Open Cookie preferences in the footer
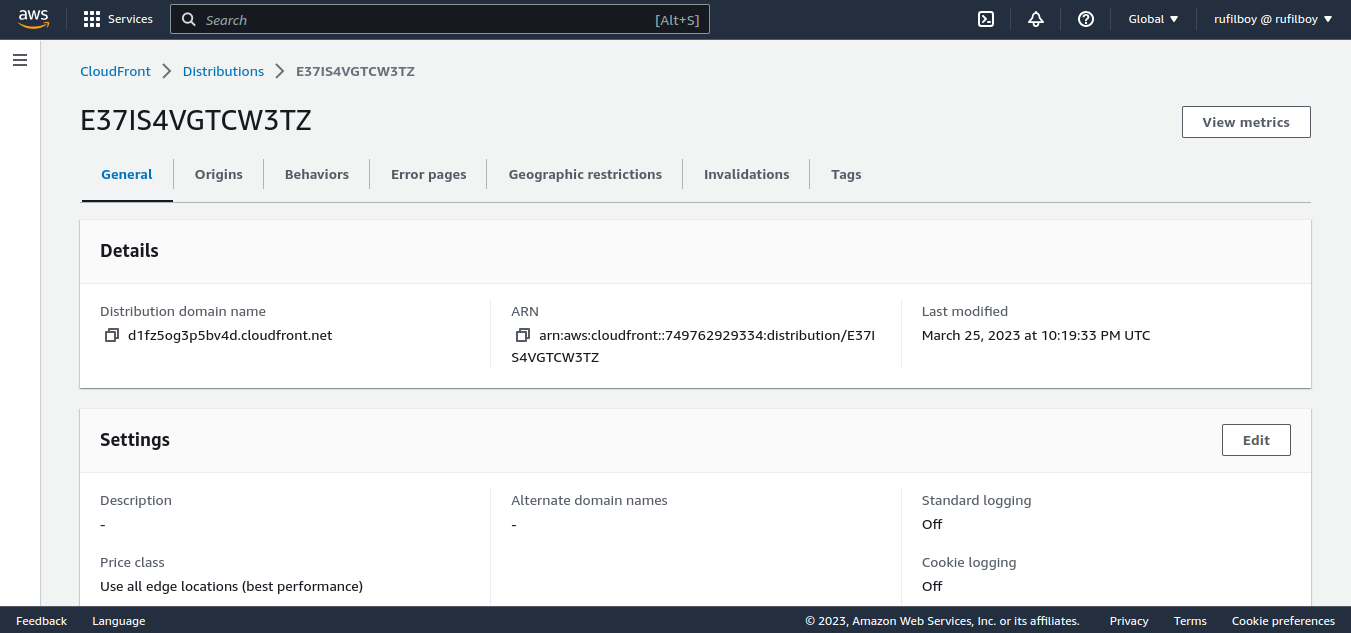 coord(1283,620)
